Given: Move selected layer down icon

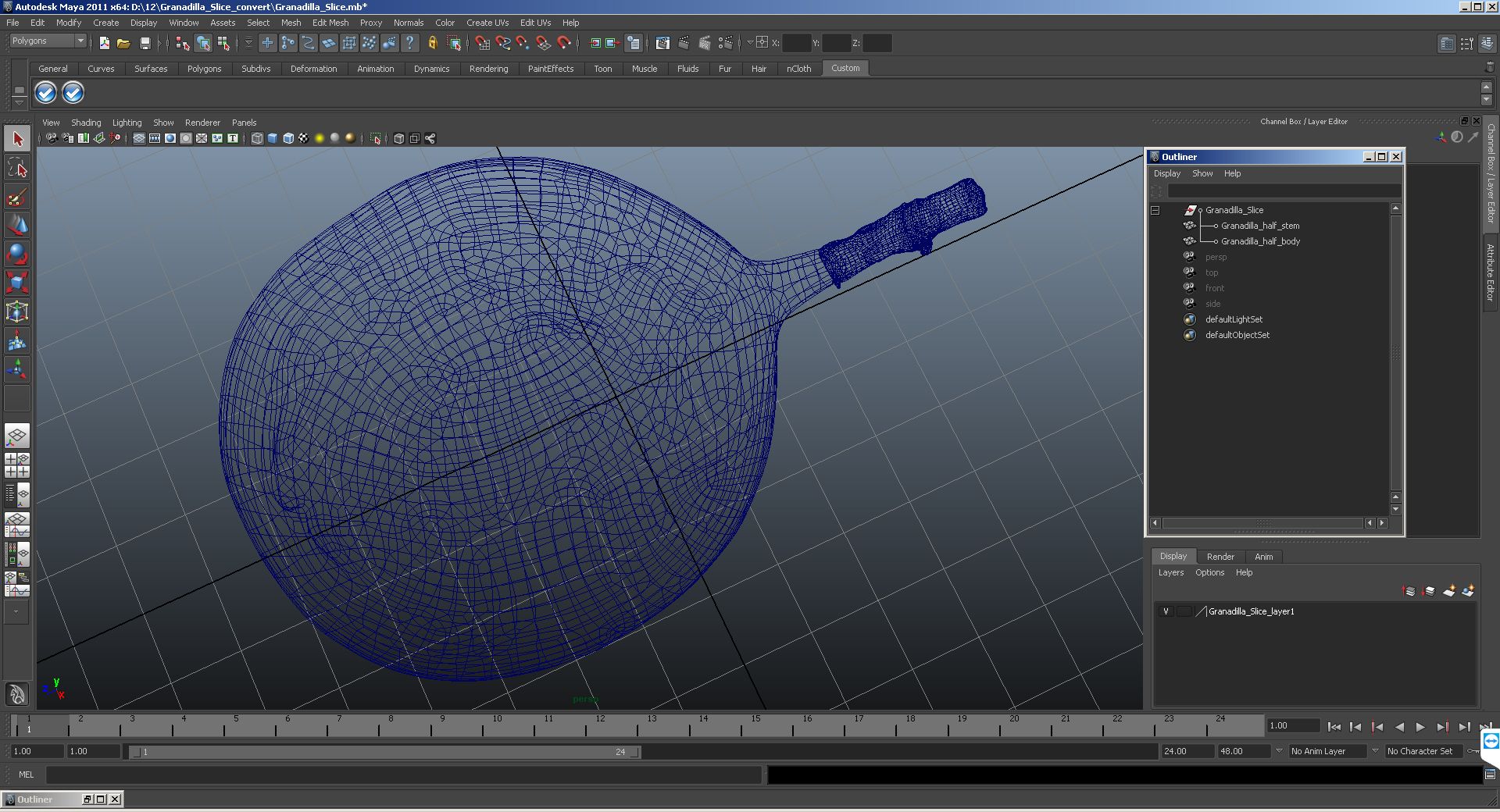Looking at the screenshot, I should coord(1429,591).
